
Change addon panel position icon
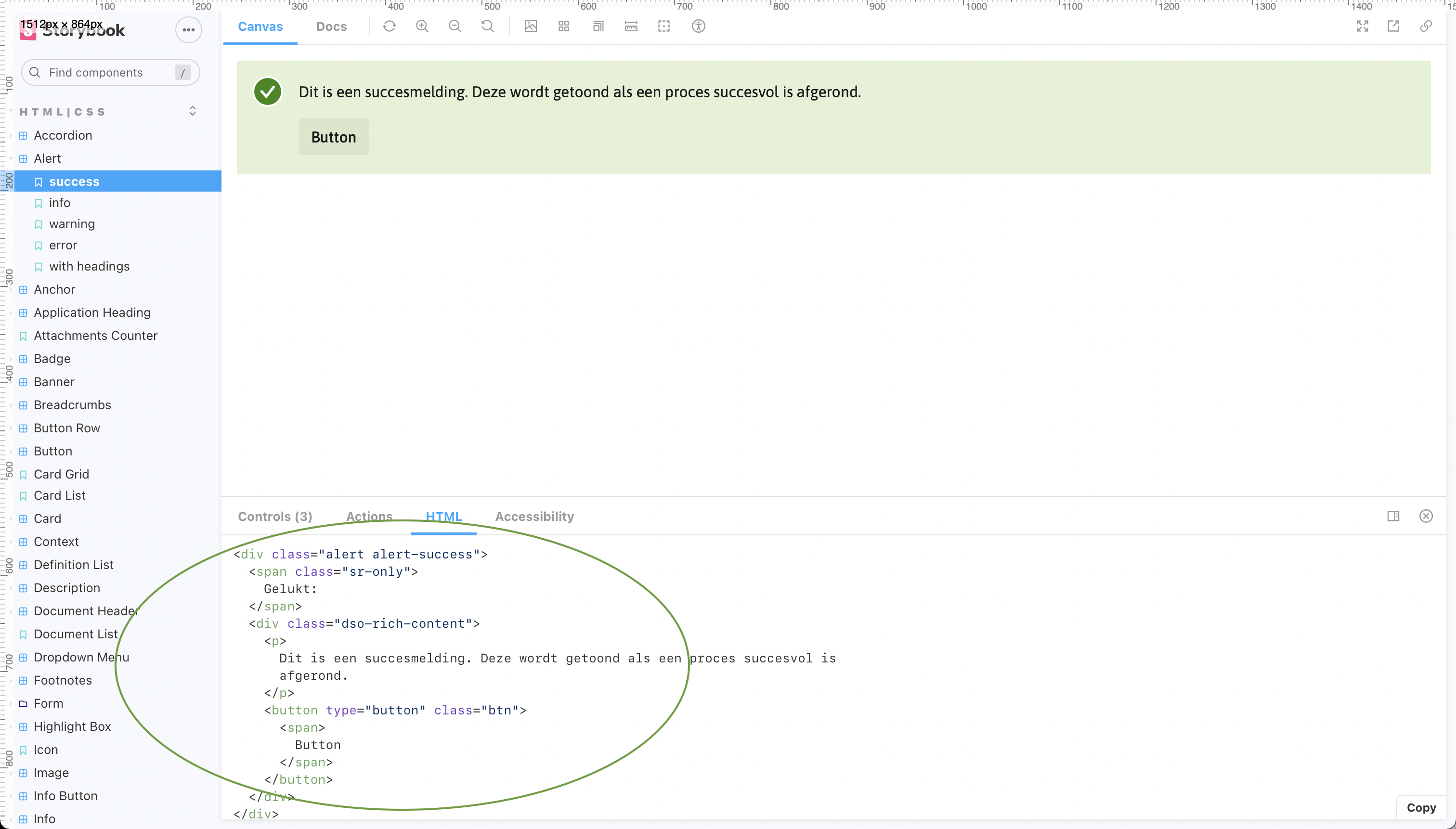(1393, 516)
